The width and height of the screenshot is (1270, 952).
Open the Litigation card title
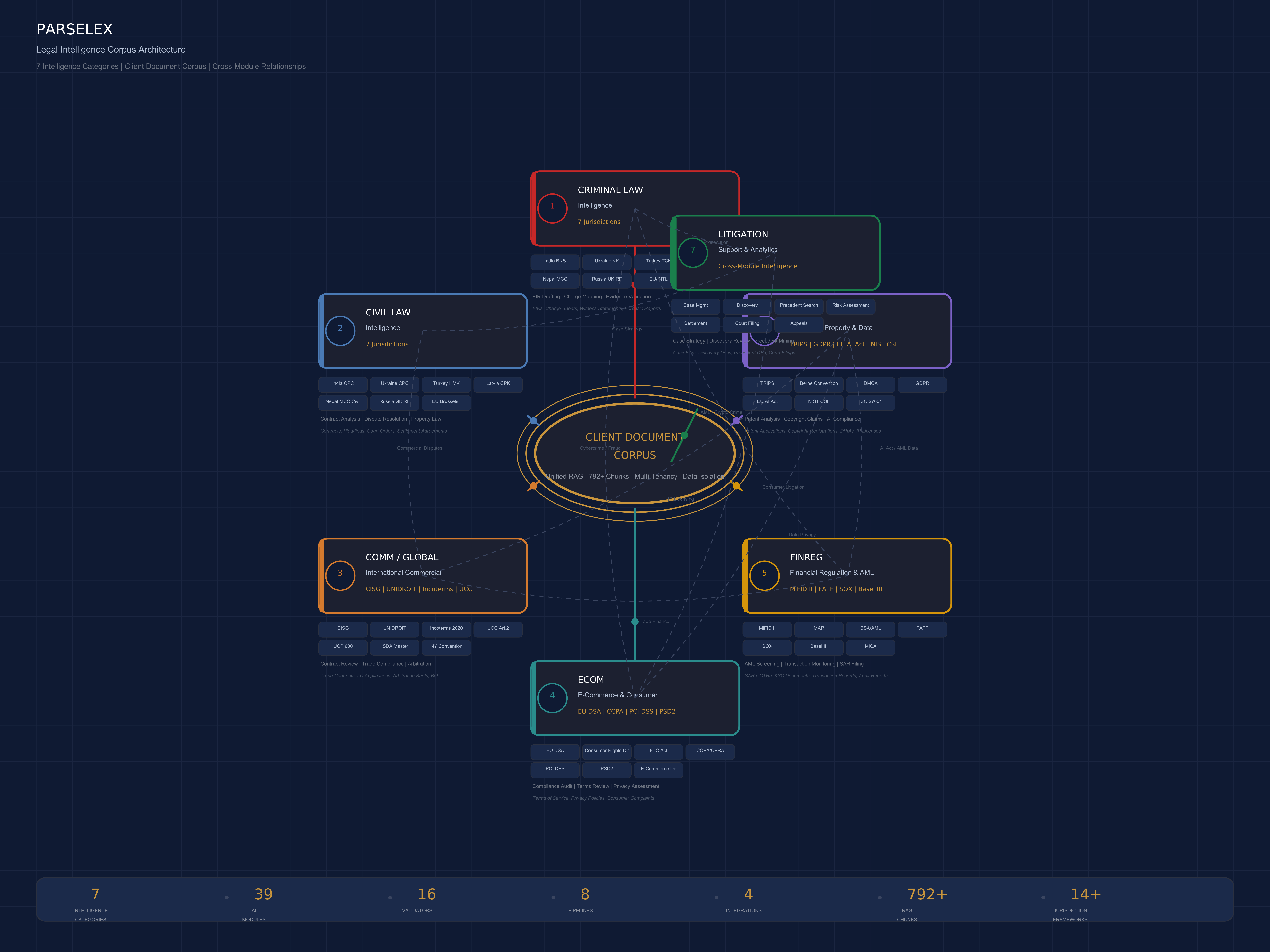coord(743,234)
